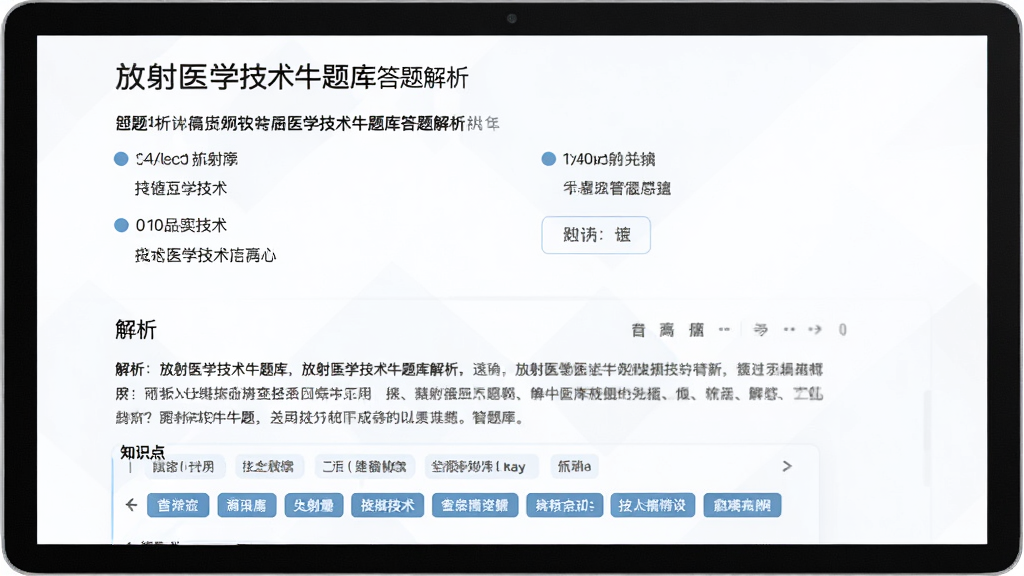
Task: Click the outlined button below the answer options
Action: 596,235
